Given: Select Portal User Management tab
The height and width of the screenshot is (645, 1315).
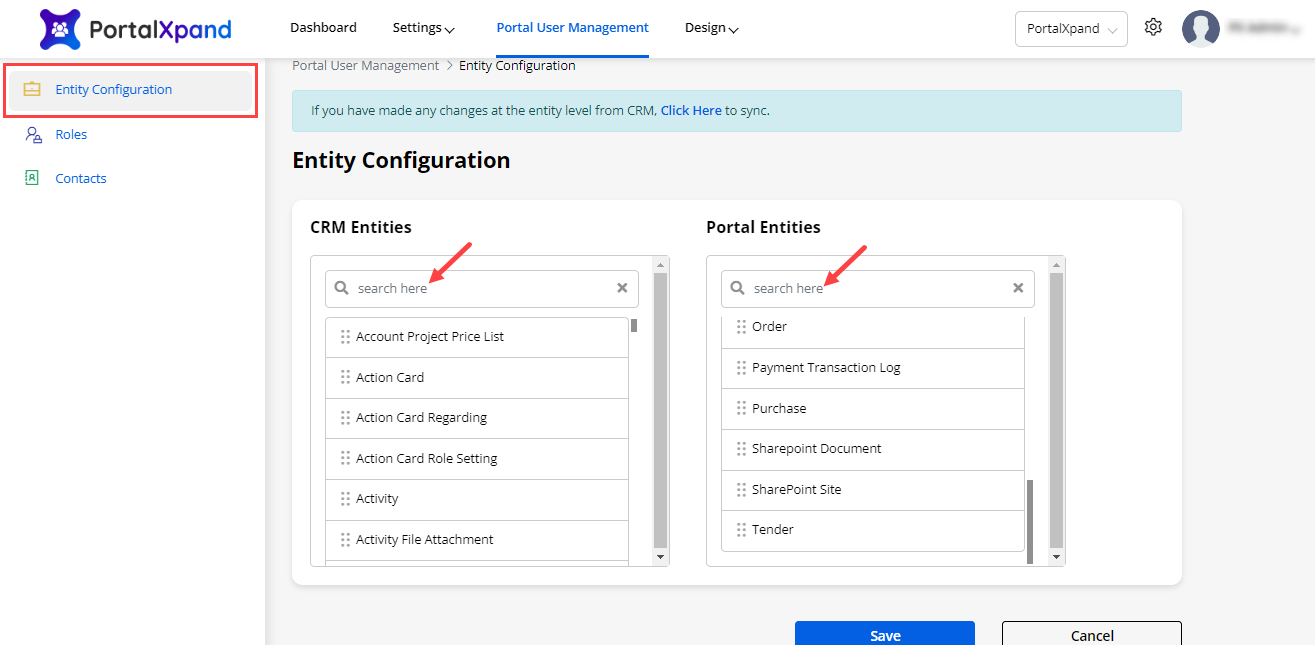Looking at the screenshot, I should coord(572,28).
